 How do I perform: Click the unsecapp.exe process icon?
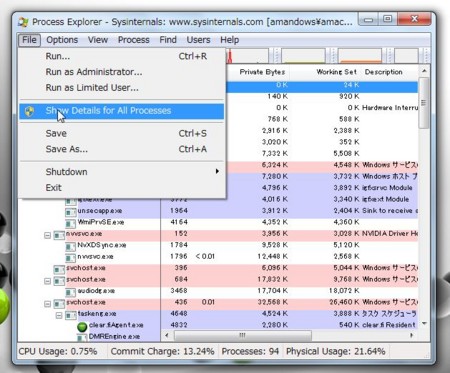(70, 212)
